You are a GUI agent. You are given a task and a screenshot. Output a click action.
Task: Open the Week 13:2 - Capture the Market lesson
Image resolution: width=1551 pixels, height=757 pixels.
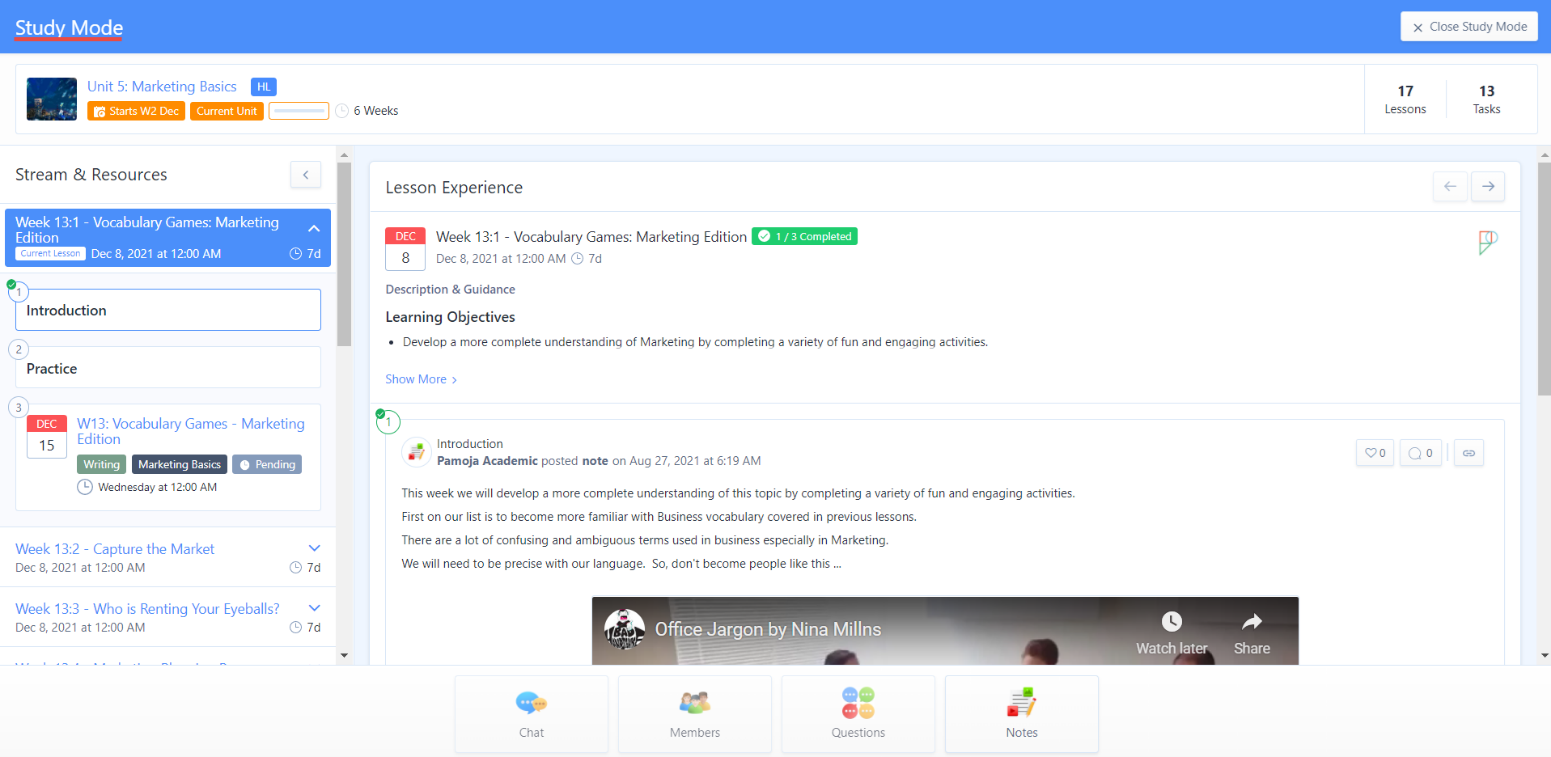(x=115, y=549)
